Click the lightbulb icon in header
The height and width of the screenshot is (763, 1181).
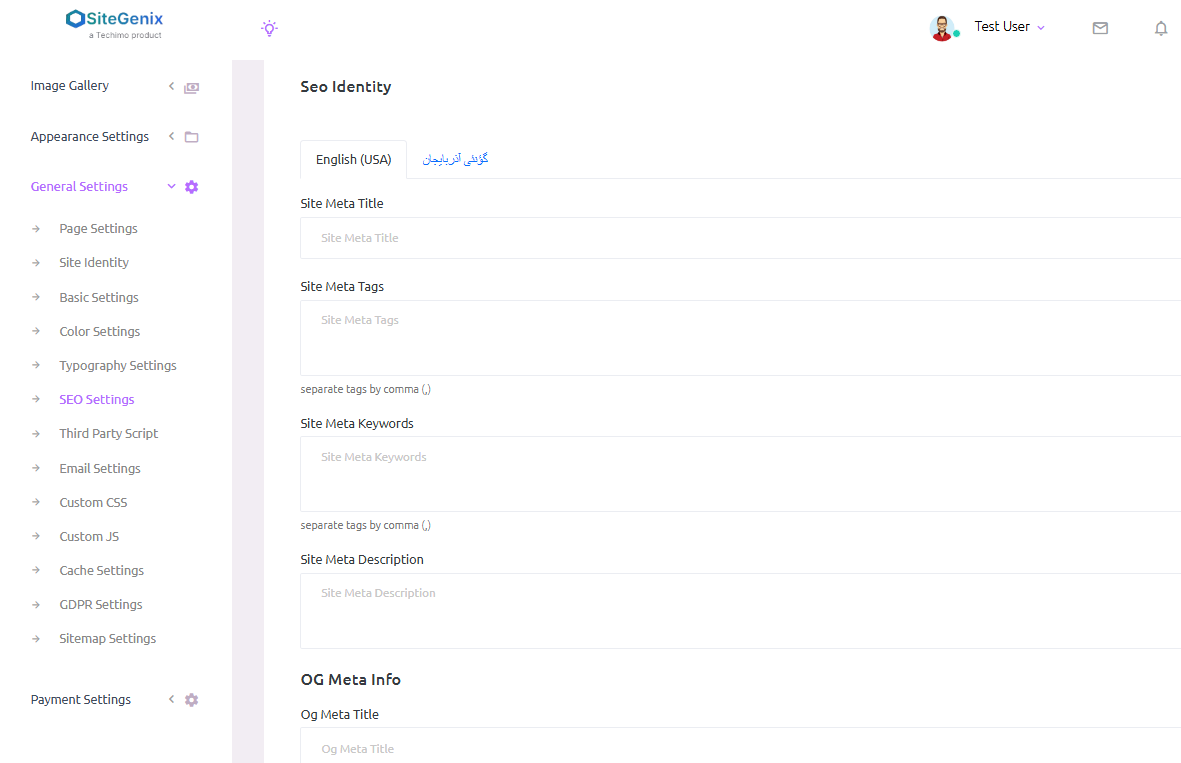[269, 28]
